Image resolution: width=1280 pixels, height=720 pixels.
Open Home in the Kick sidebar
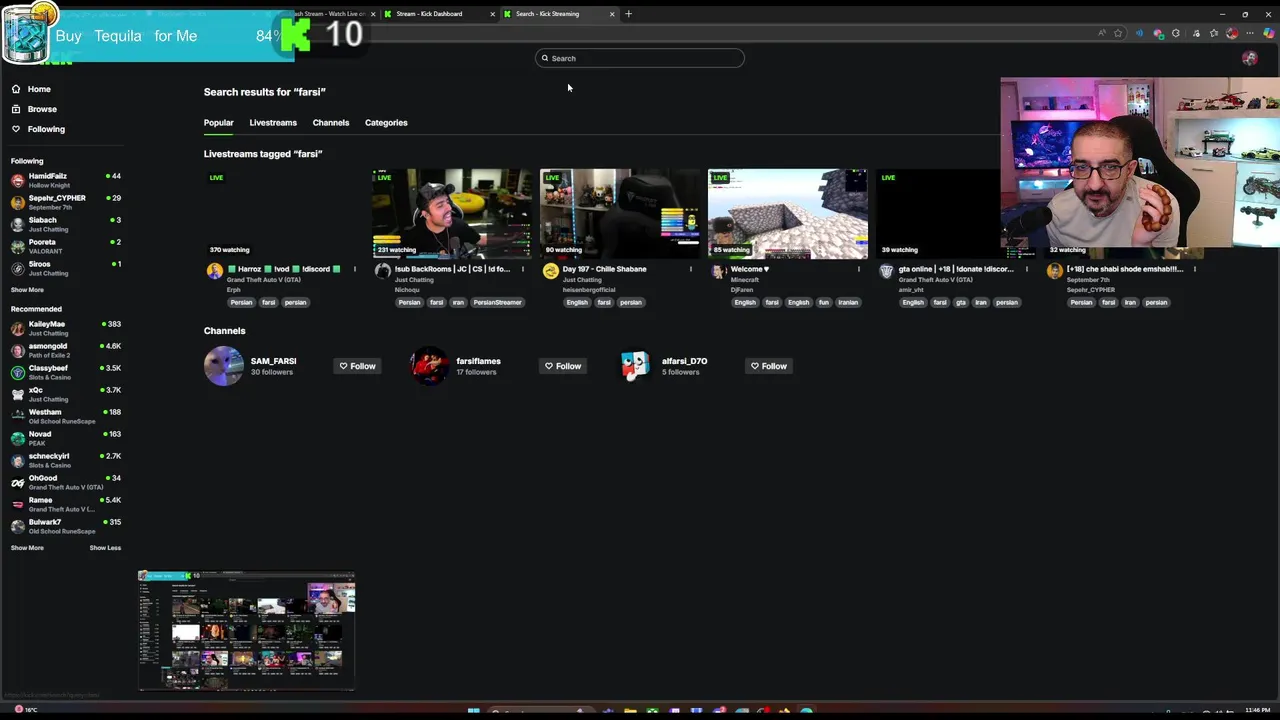(x=31, y=89)
